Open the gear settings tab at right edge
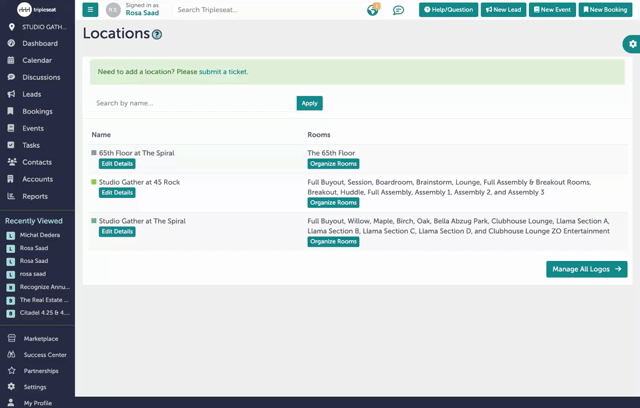 click(x=632, y=44)
